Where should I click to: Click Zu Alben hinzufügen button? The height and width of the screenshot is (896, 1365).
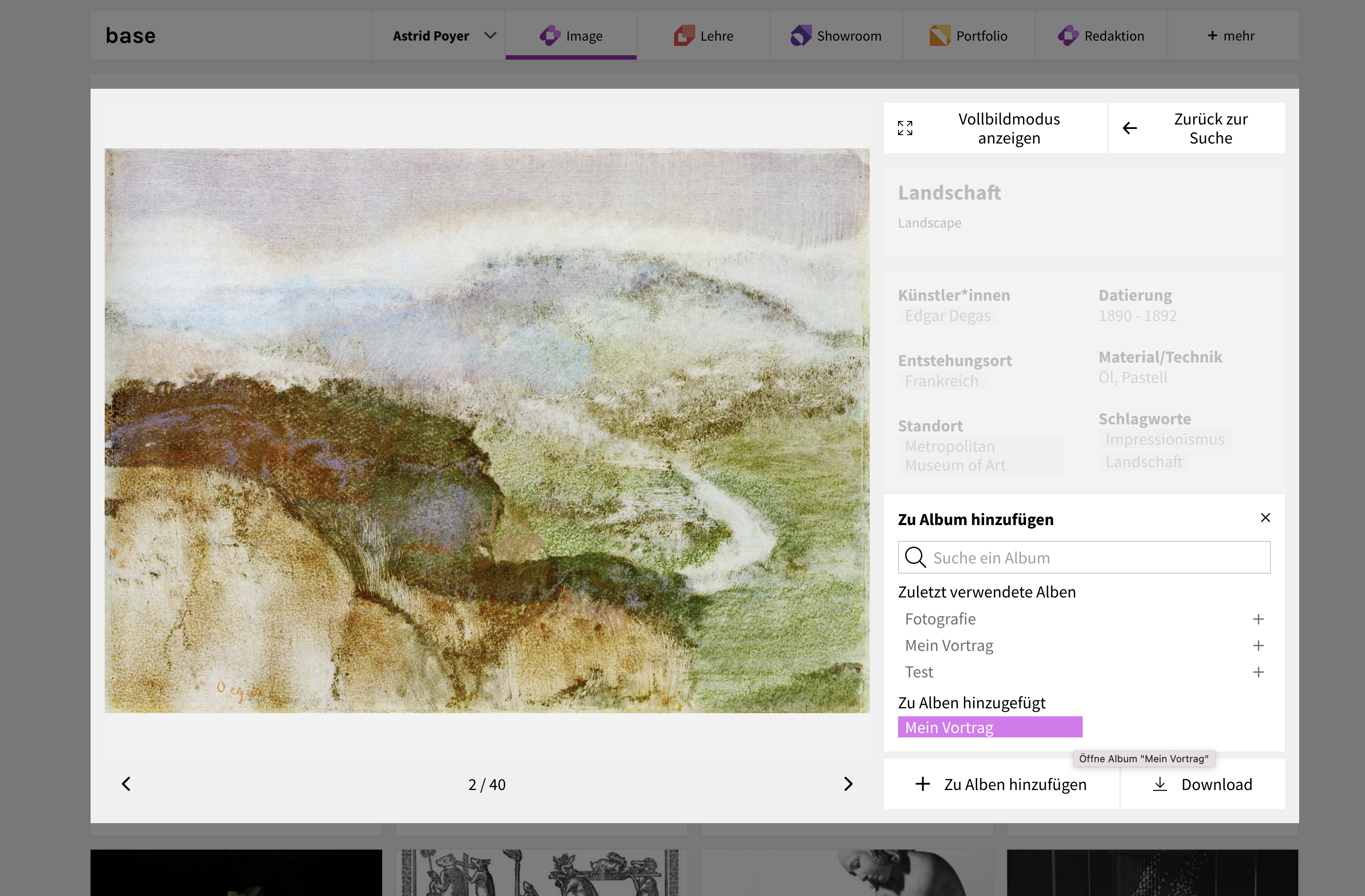(x=1001, y=784)
